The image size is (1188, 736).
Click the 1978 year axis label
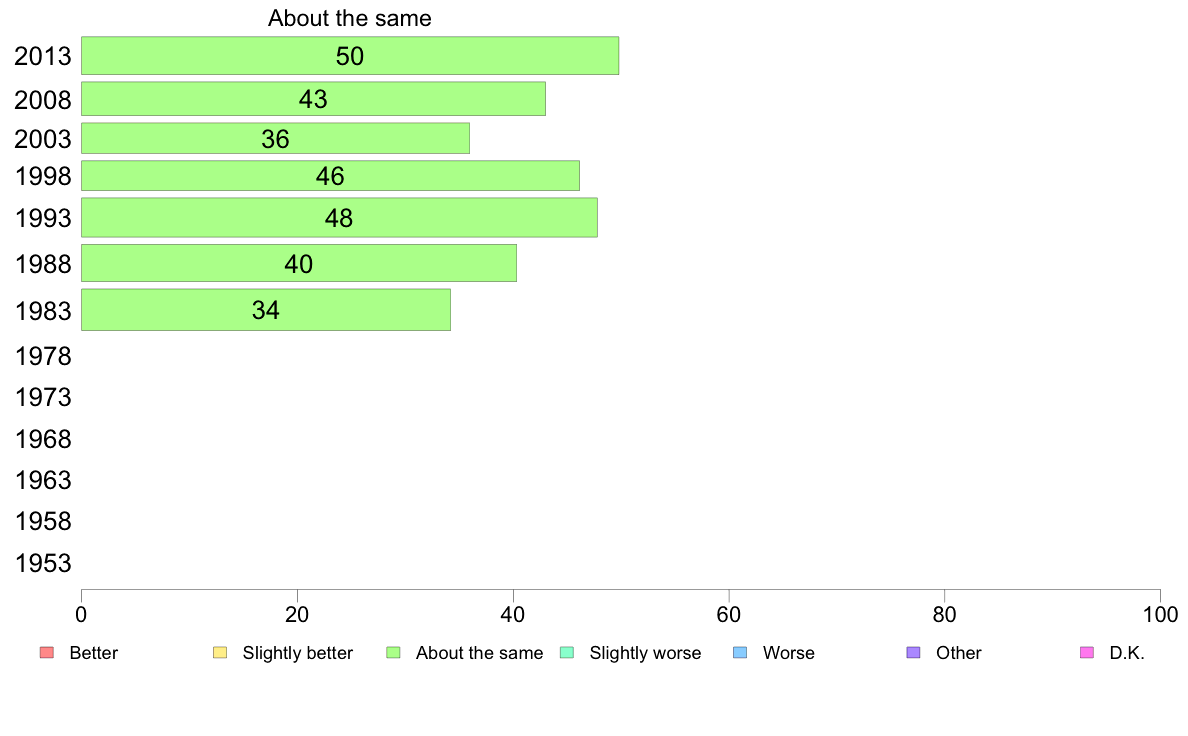(42, 356)
